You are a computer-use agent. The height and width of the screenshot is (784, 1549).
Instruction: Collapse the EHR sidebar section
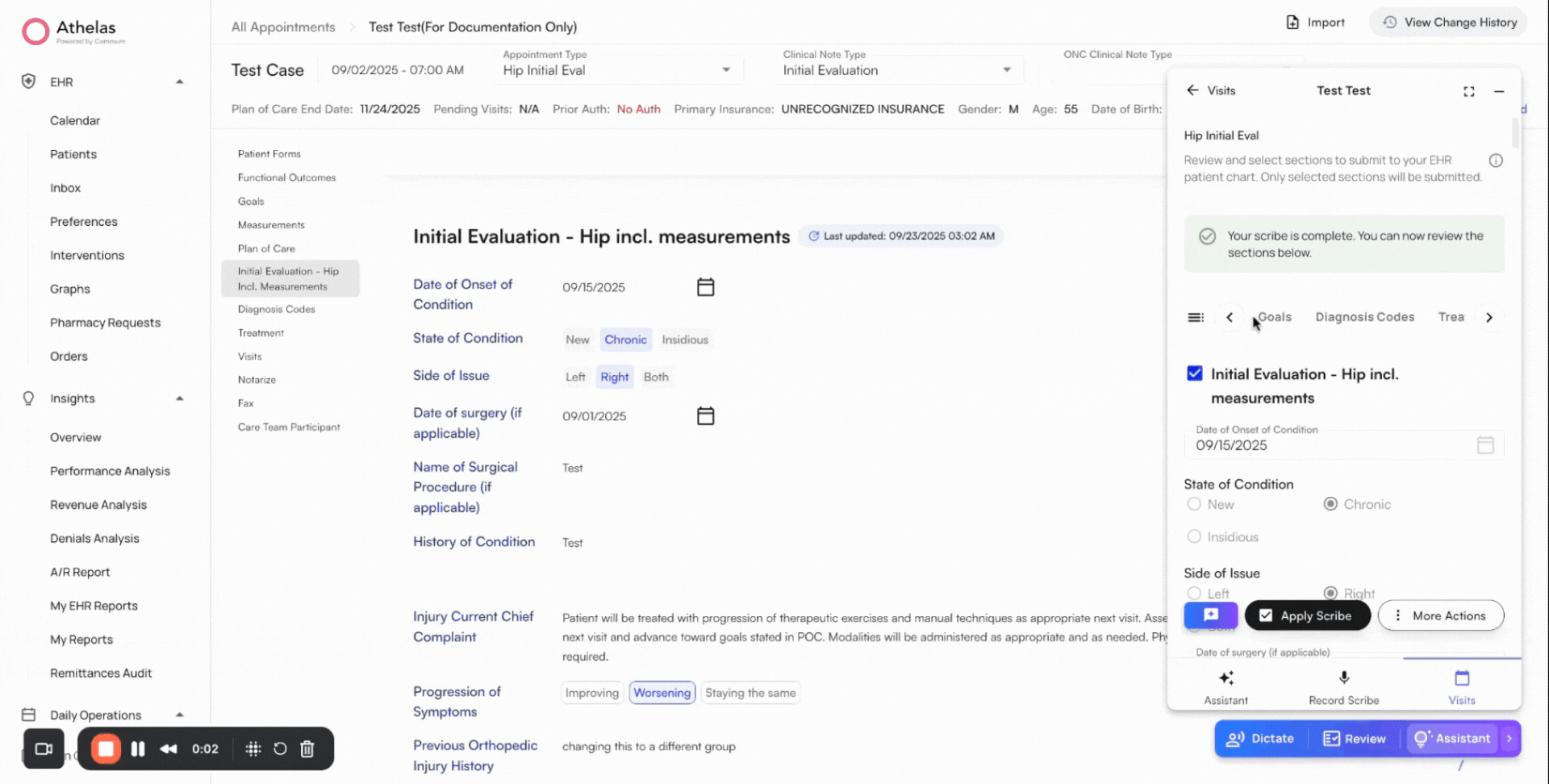click(179, 82)
